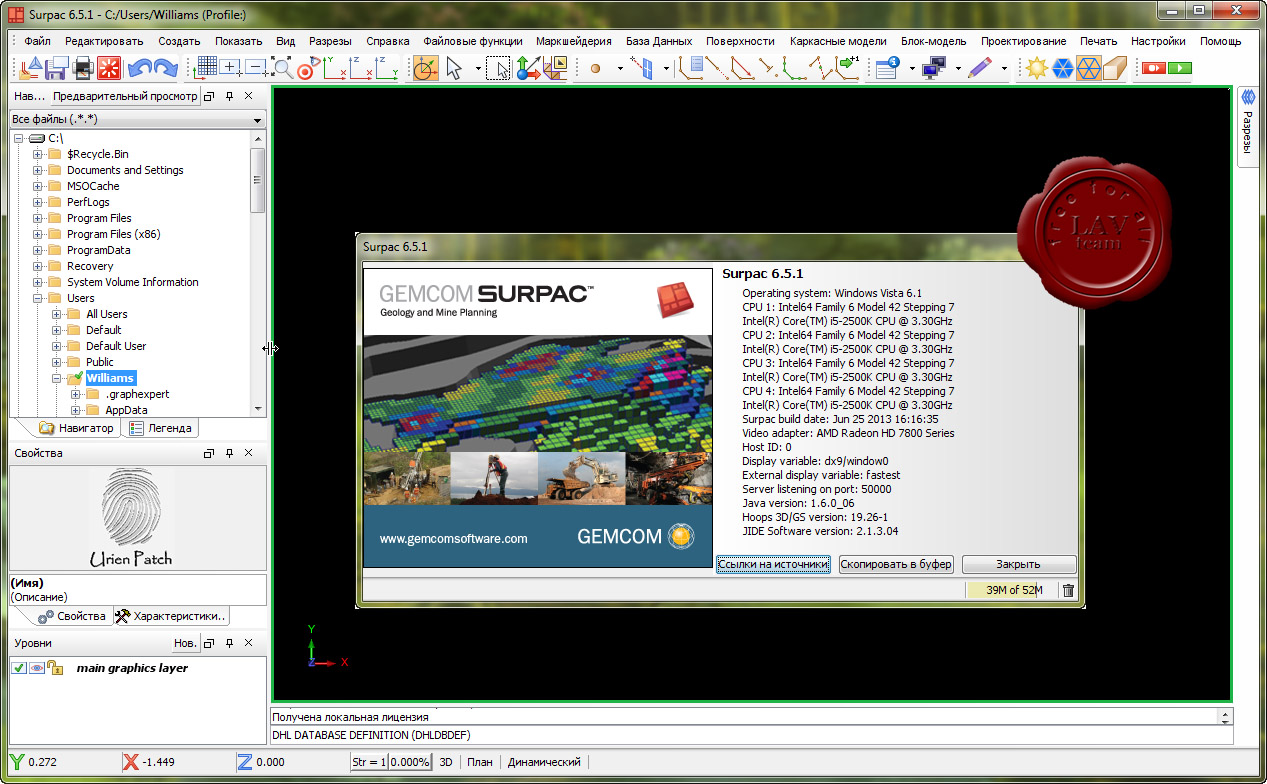The height and width of the screenshot is (784, 1267).
Task: Click the network monitors icon
Action: tap(934, 68)
